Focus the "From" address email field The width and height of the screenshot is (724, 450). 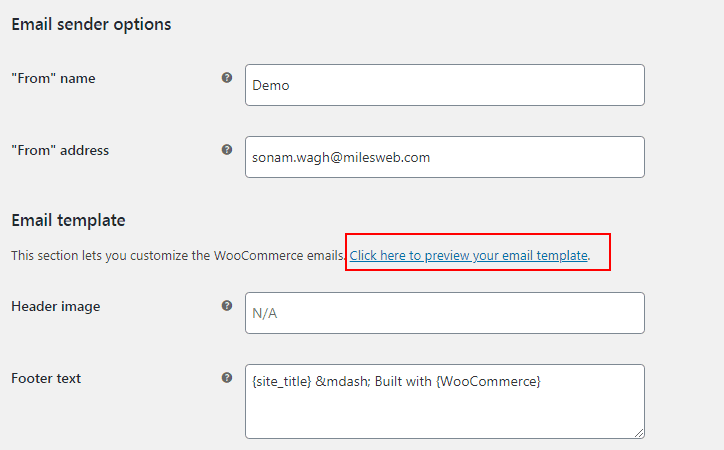445,157
